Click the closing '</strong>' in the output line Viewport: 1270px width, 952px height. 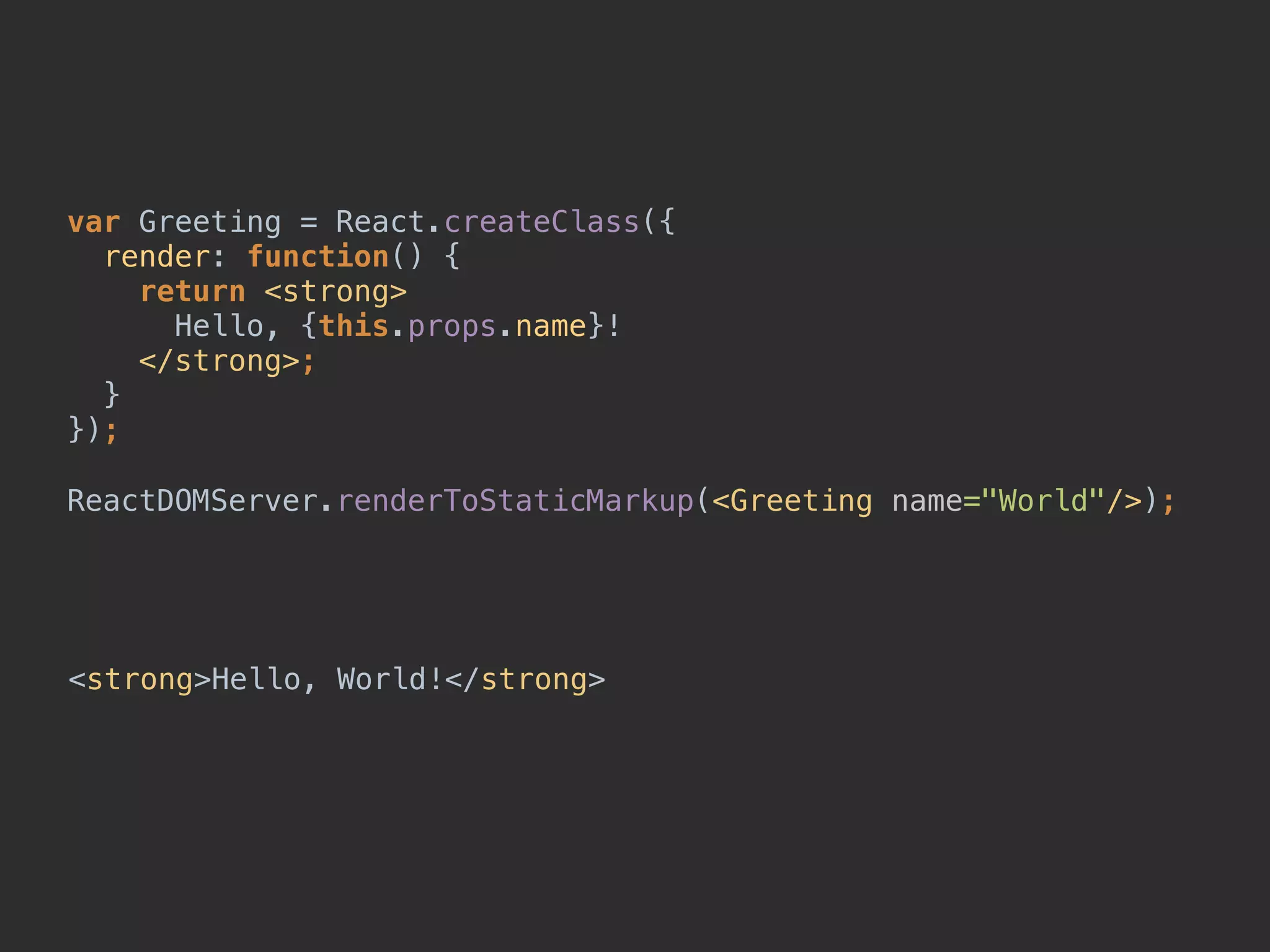point(525,680)
